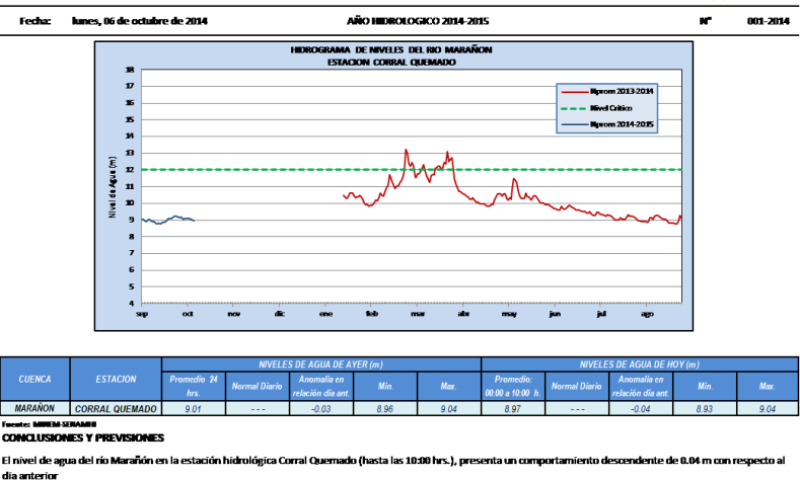Select the CUENCA column header
The width and height of the screenshot is (800, 500).
36,379
